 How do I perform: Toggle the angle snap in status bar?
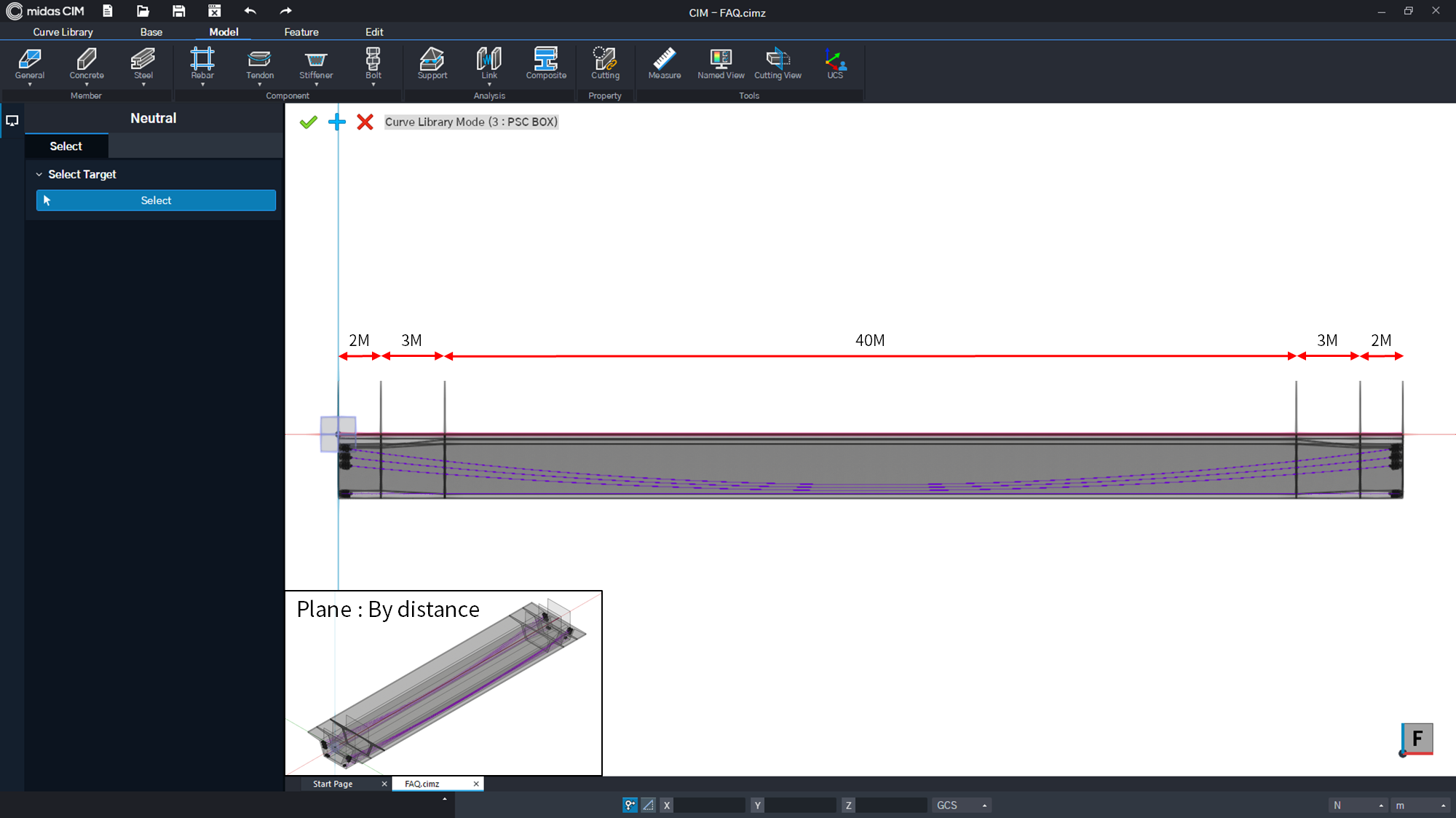(648, 805)
